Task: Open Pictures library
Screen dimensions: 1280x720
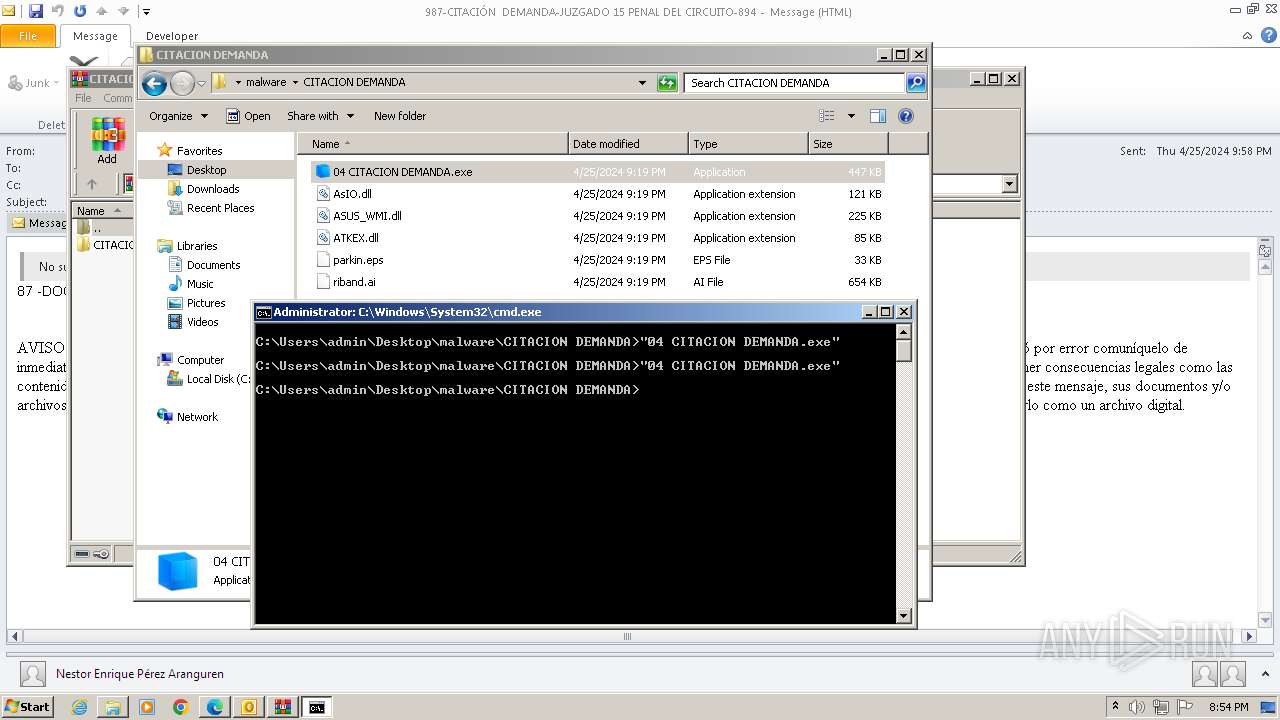Action: click(206, 303)
